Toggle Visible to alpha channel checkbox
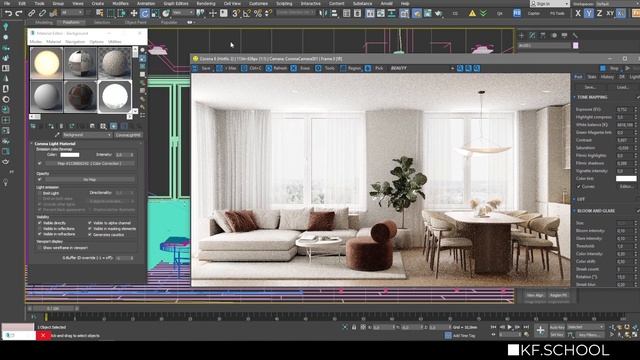640x360 pixels. pos(90,223)
